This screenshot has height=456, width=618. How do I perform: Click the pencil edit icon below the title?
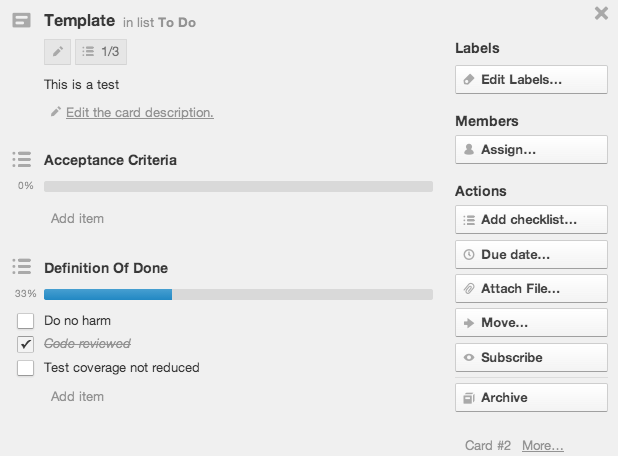tap(58, 52)
